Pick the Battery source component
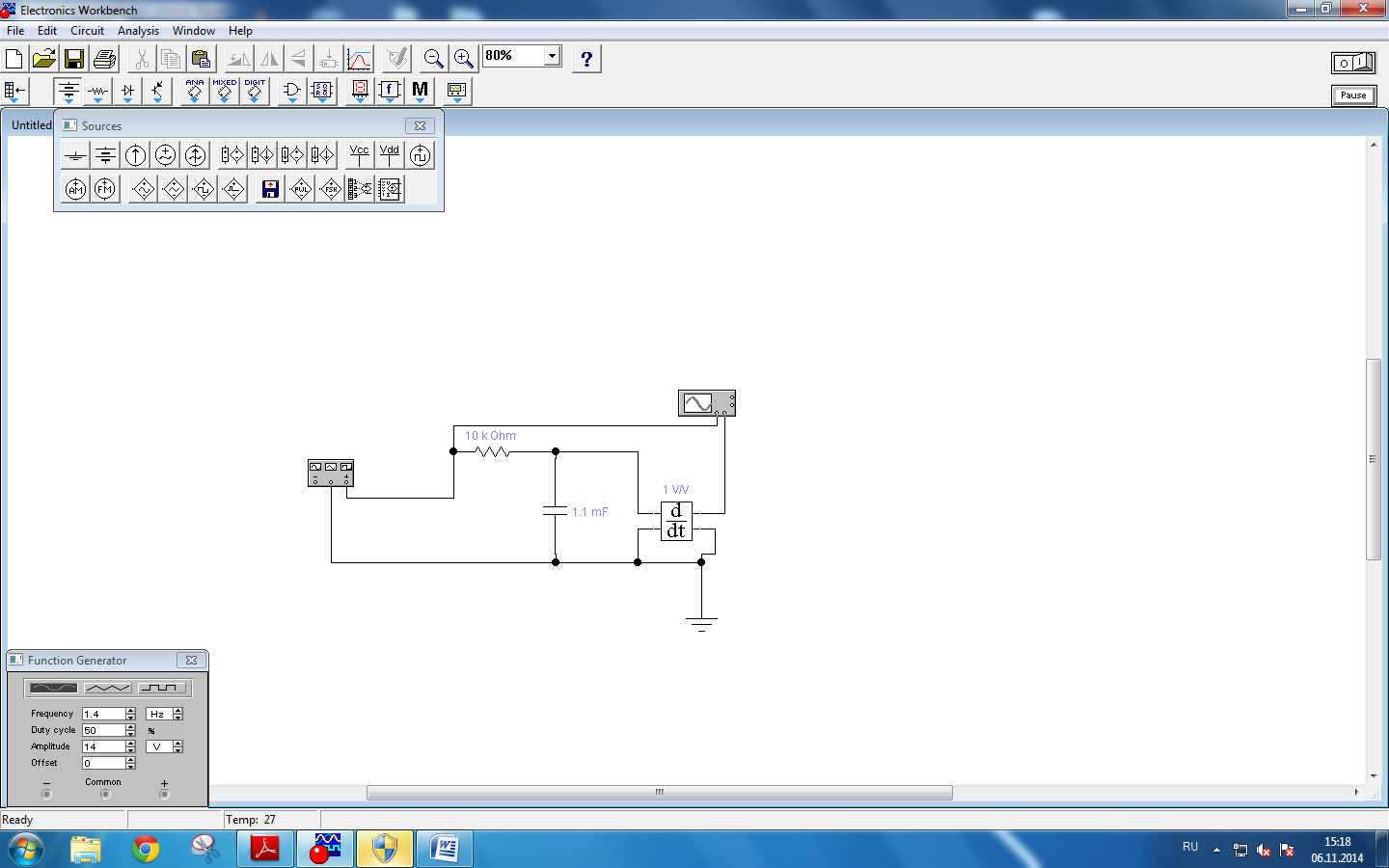Screen dimensions: 1389x868 [x=105, y=155]
